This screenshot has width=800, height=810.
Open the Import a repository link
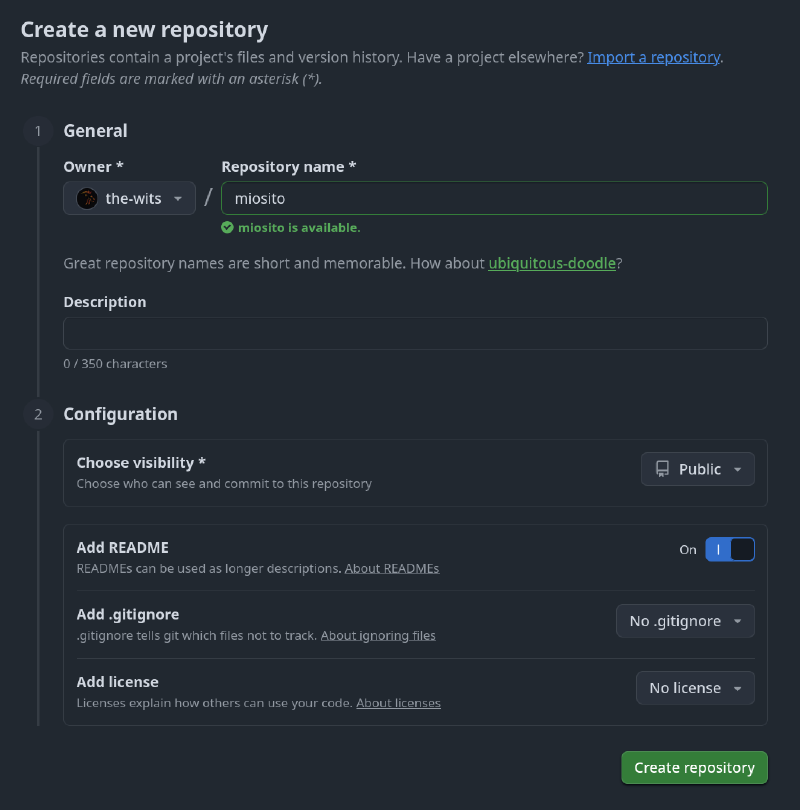click(x=653, y=57)
